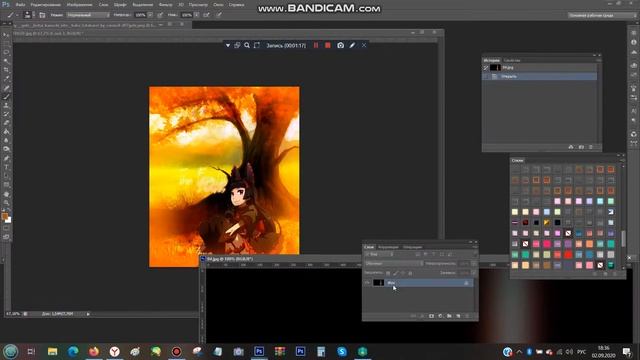This screenshot has height=360, width=640.
Task: Toggle lock transparent pixels in Layers panel
Action: pos(388,273)
